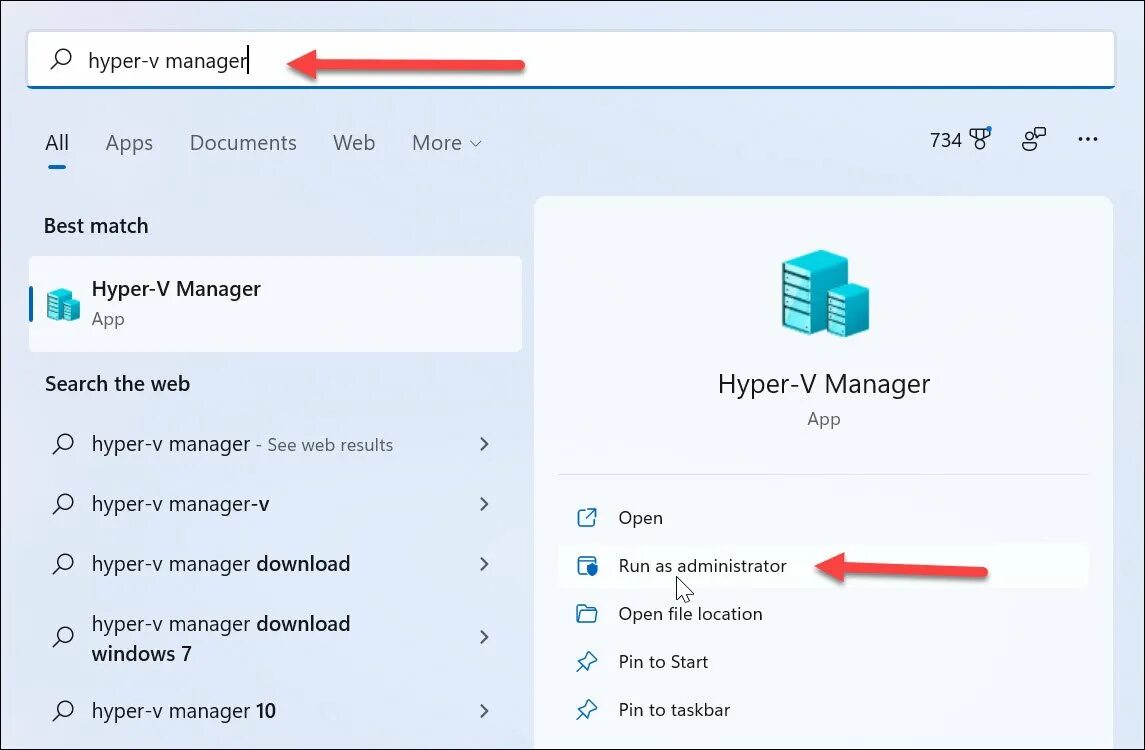Expand arrow for hyper-v manager download windows 7
The width and height of the screenshot is (1145, 750).
pos(483,637)
